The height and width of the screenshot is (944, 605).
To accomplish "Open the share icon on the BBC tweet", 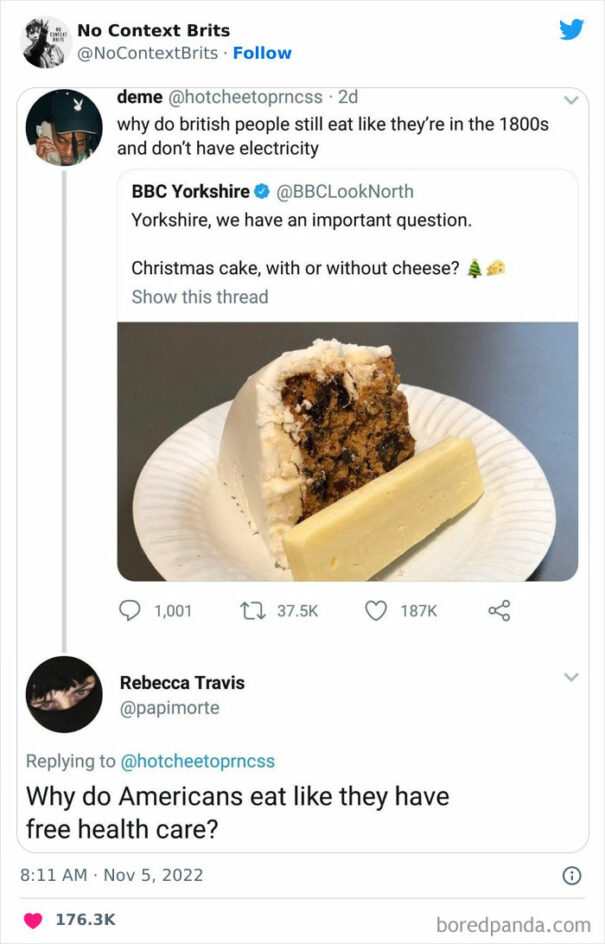I will 499,610.
